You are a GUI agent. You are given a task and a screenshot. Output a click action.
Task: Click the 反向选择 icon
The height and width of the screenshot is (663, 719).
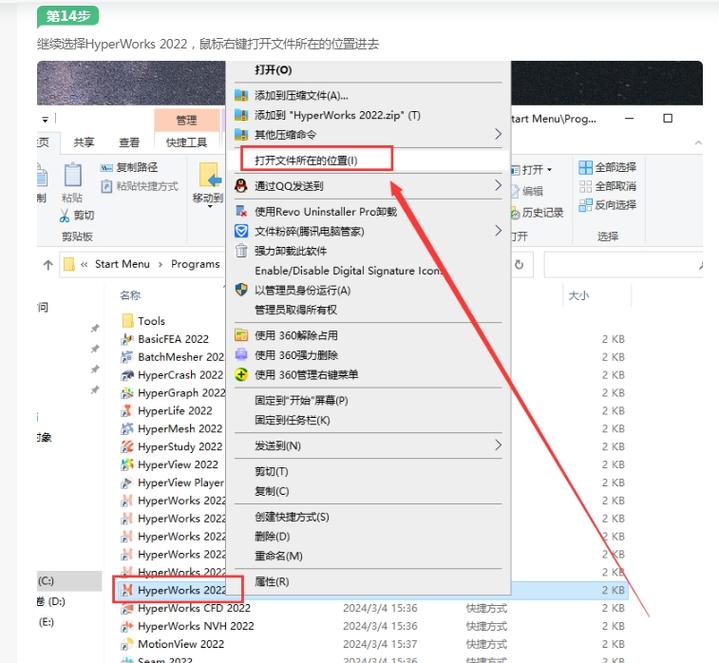tap(586, 205)
